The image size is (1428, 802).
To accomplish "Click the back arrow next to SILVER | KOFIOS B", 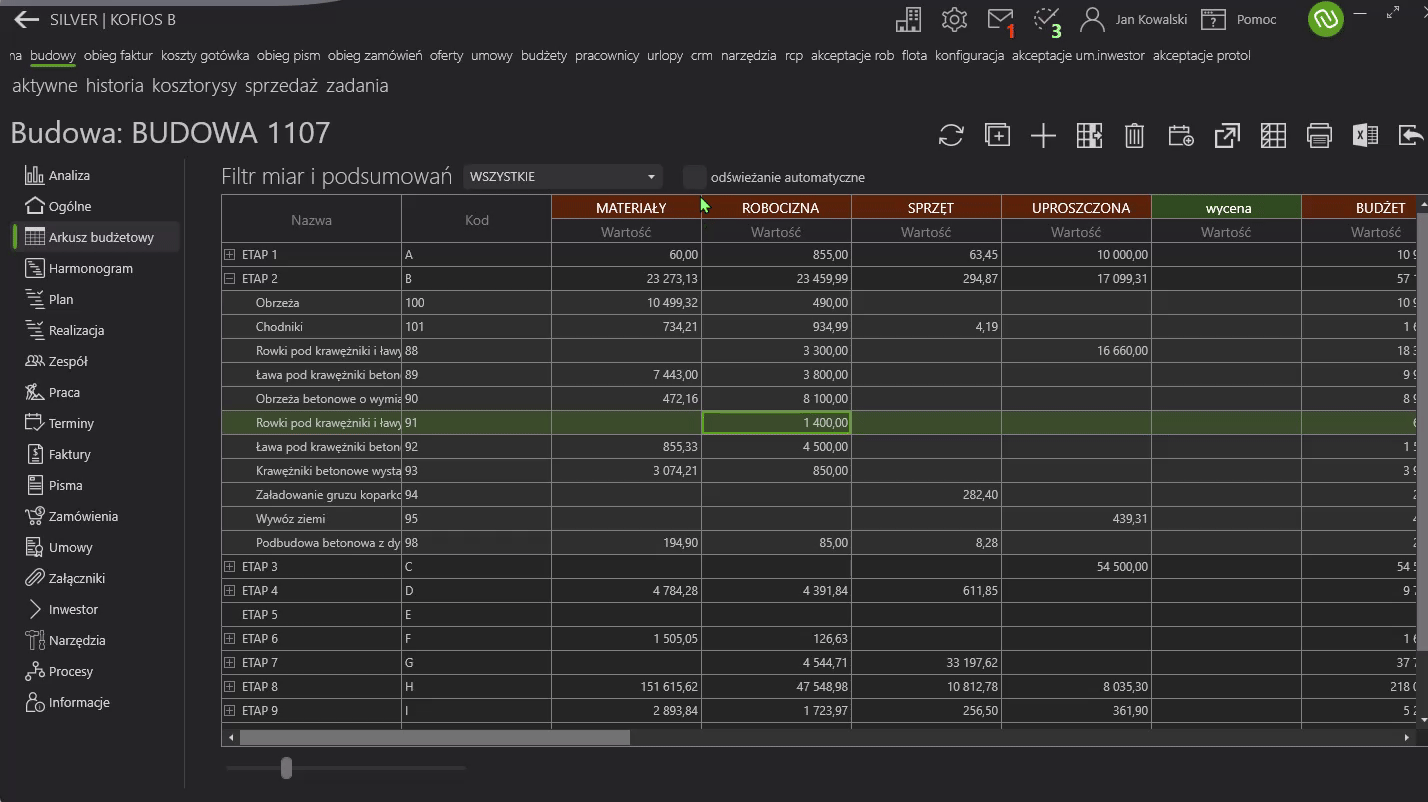I will click(x=27, y=19).
